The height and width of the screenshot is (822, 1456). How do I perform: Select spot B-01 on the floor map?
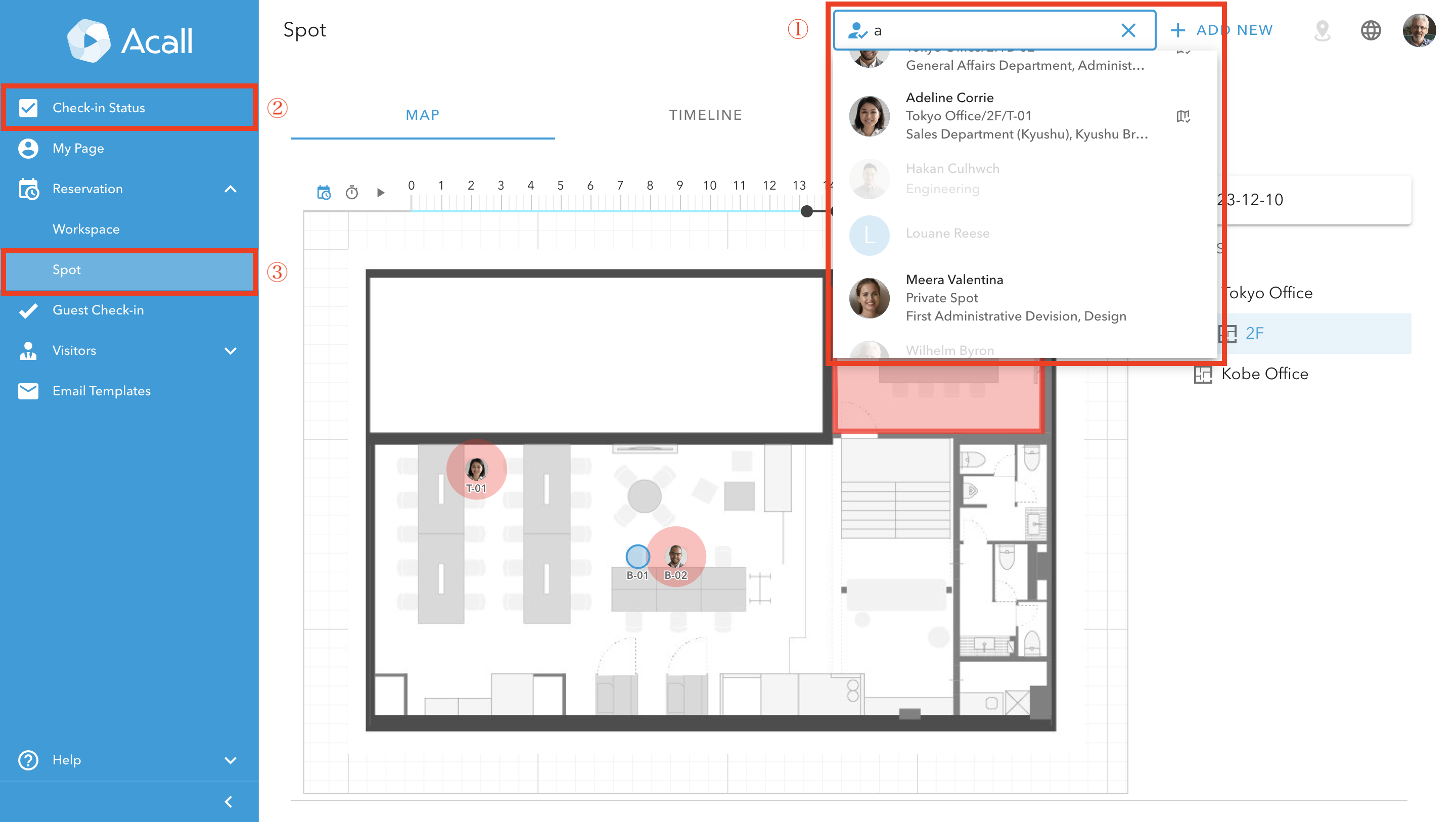point(638,558)
